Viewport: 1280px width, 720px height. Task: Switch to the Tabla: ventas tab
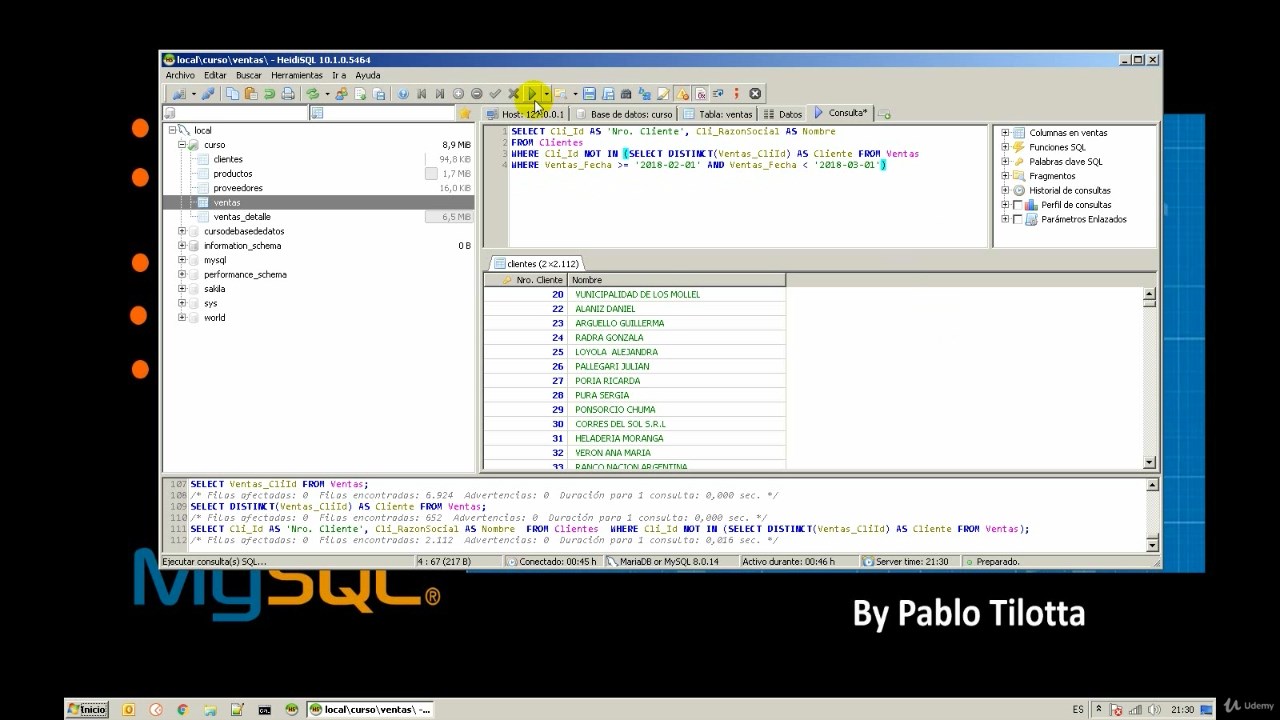pos(718,114)
